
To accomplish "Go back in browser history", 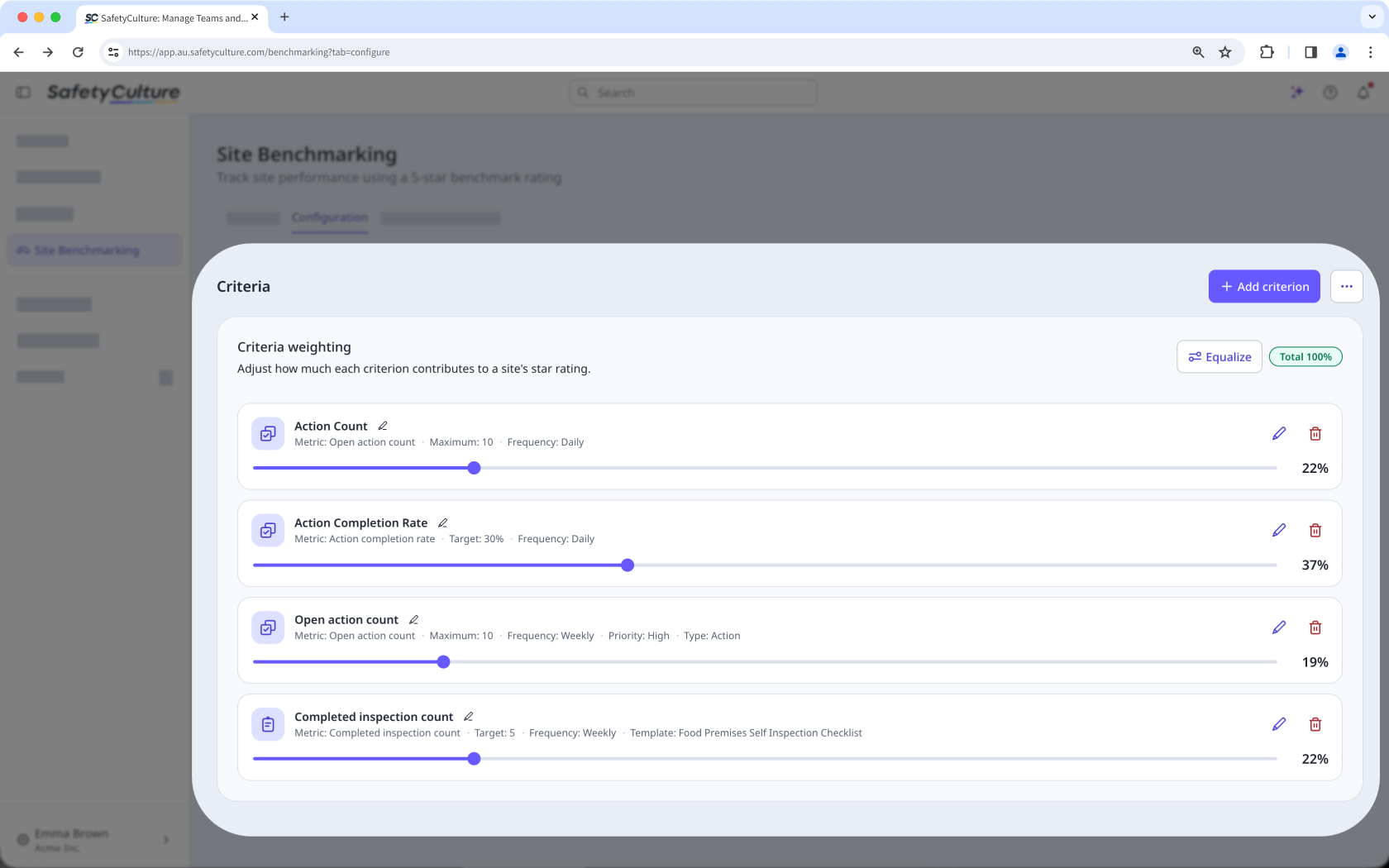I will (x=18, y=52).
